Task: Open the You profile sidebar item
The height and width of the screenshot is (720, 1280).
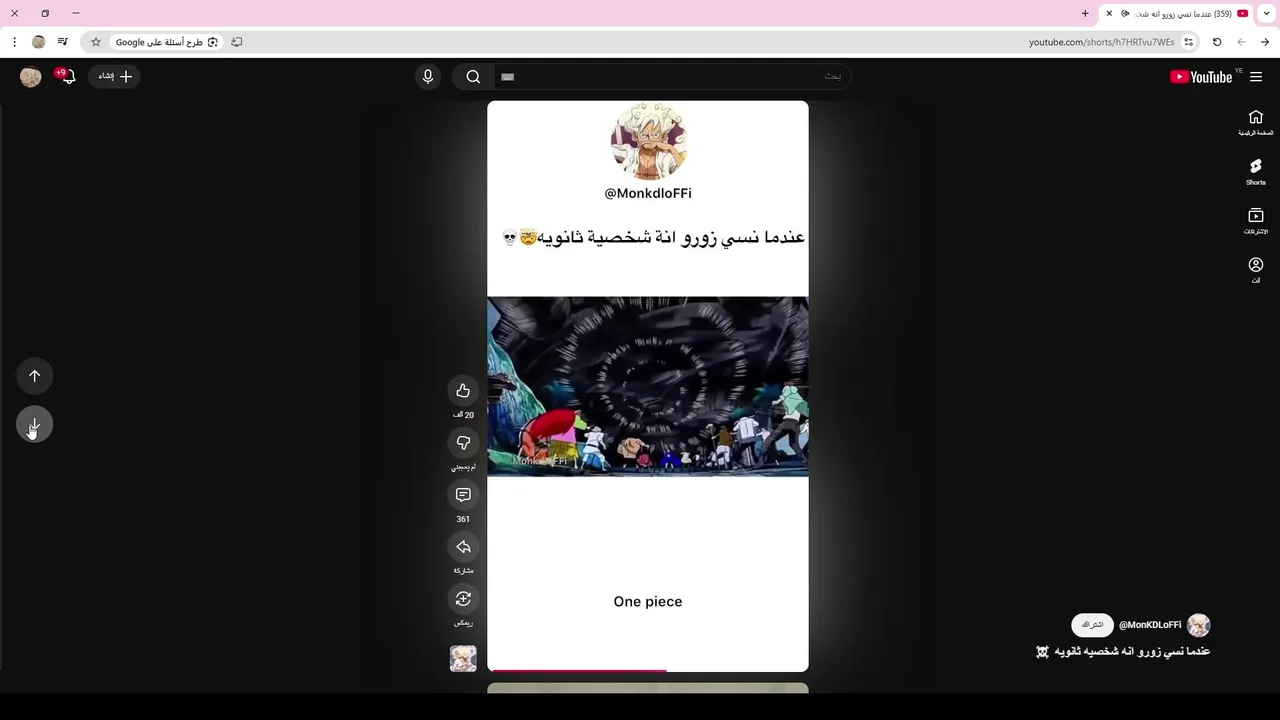Action: click(1256, 271)
